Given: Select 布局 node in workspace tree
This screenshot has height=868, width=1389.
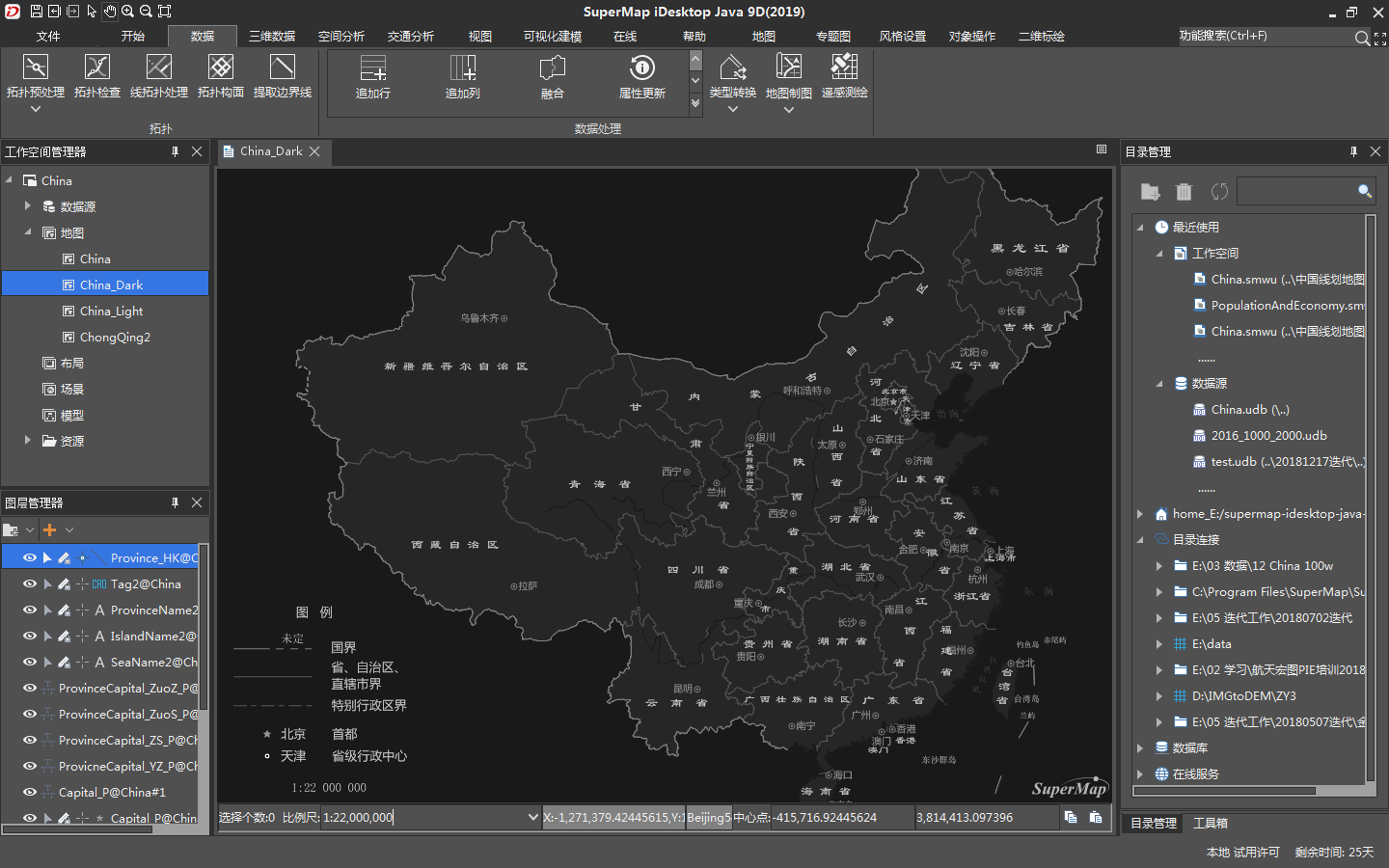Looking at the screenshot, I should tap(72, 363).
